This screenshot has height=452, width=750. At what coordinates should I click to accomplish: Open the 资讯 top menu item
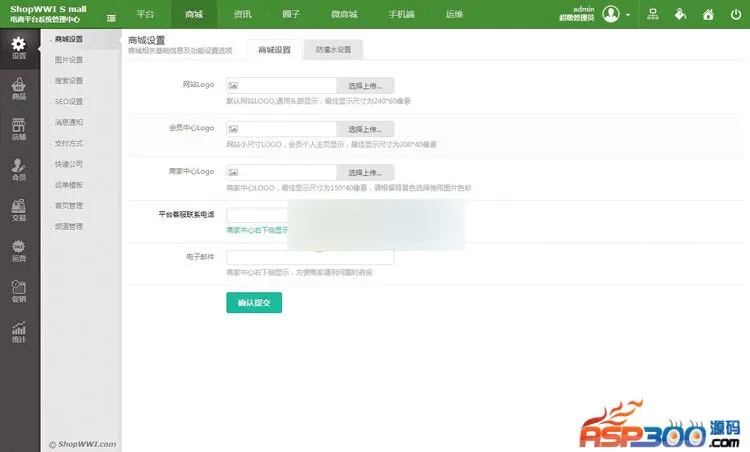tap(242, 14)
